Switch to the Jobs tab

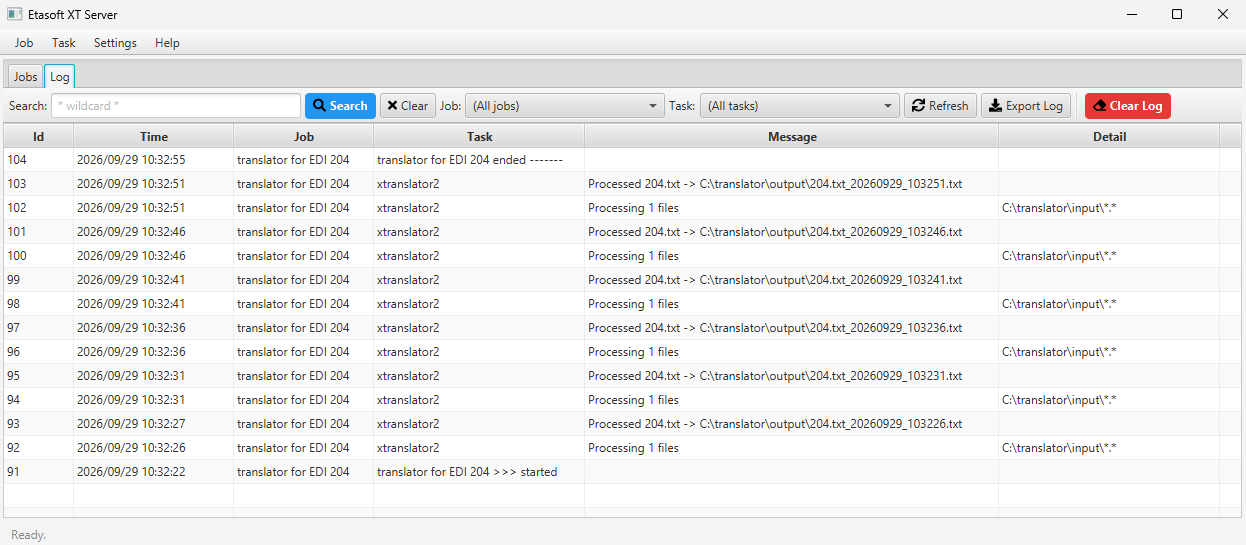[x=25, y=77]
